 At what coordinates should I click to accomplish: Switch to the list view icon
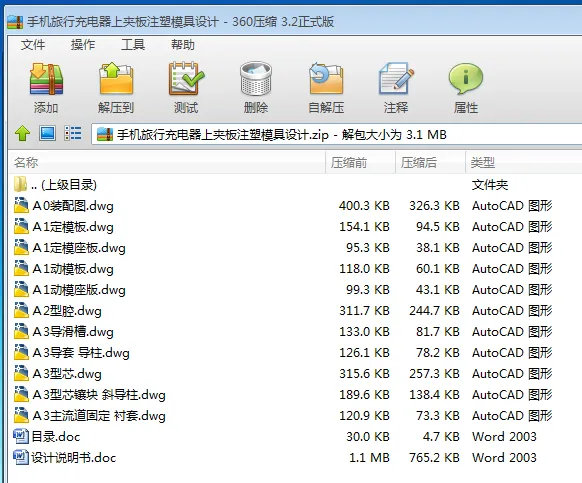coord(73,133)
